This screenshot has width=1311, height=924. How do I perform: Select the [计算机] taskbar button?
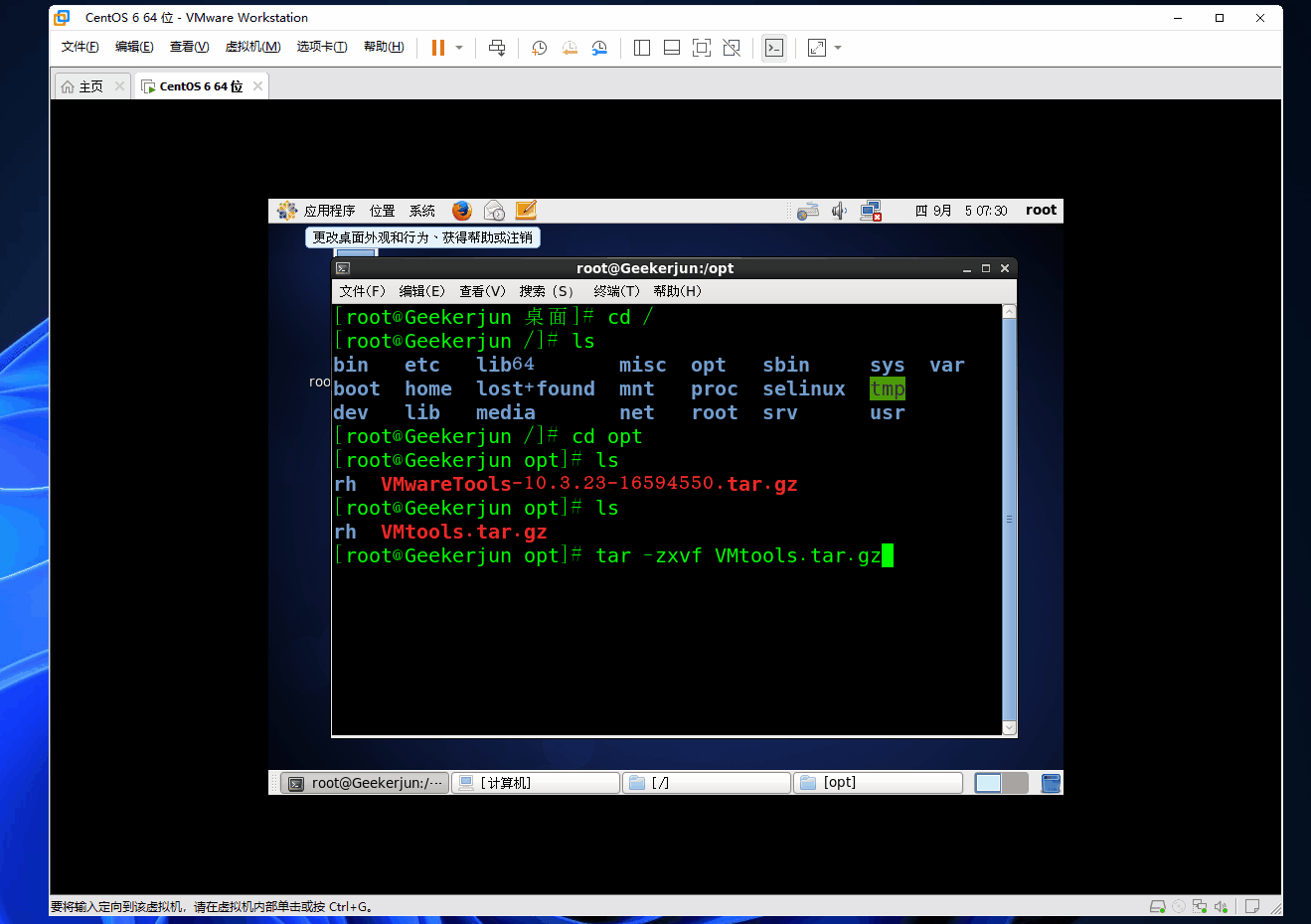[537, 783]
